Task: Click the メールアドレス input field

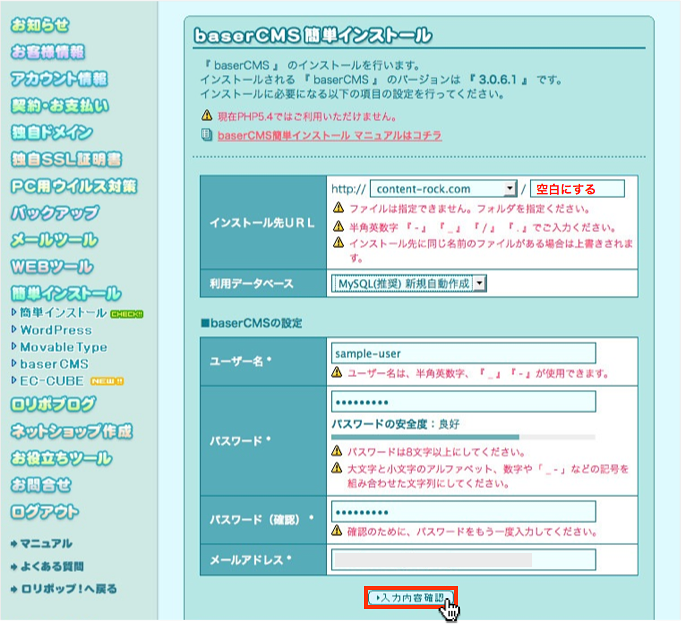Action: coord(463,560)
